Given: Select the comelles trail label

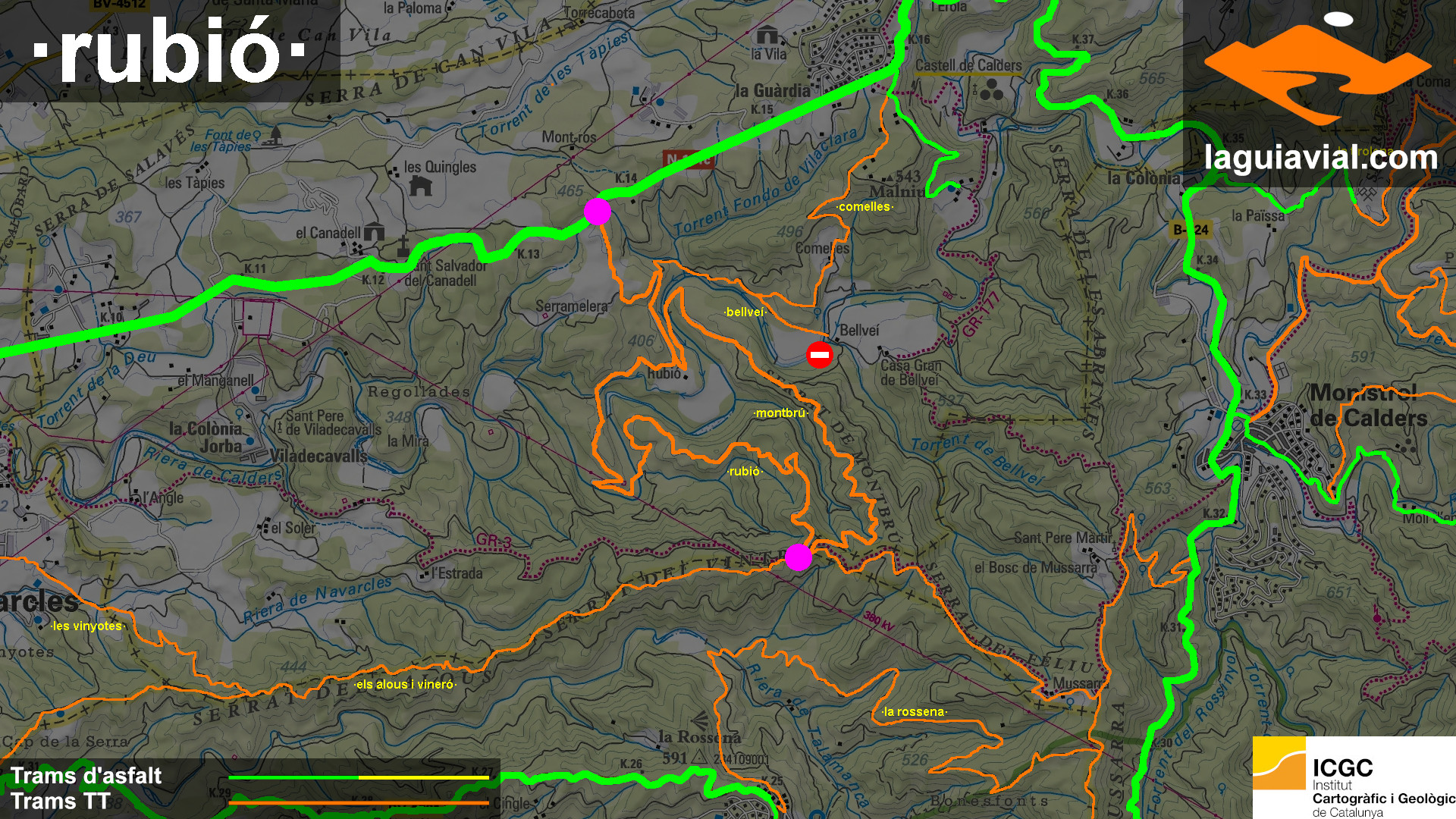Looking at the screenshot, I should coord(864,206).
